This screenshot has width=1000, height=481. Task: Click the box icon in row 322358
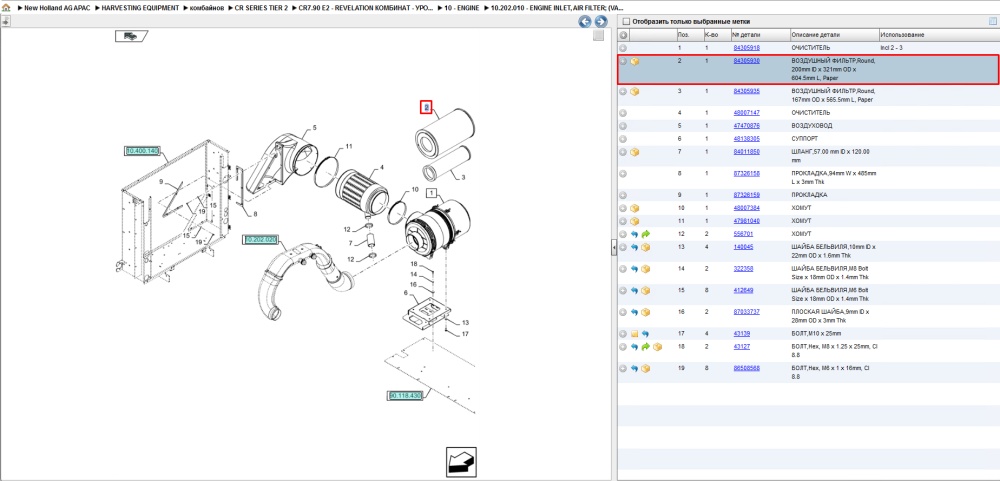645,269
